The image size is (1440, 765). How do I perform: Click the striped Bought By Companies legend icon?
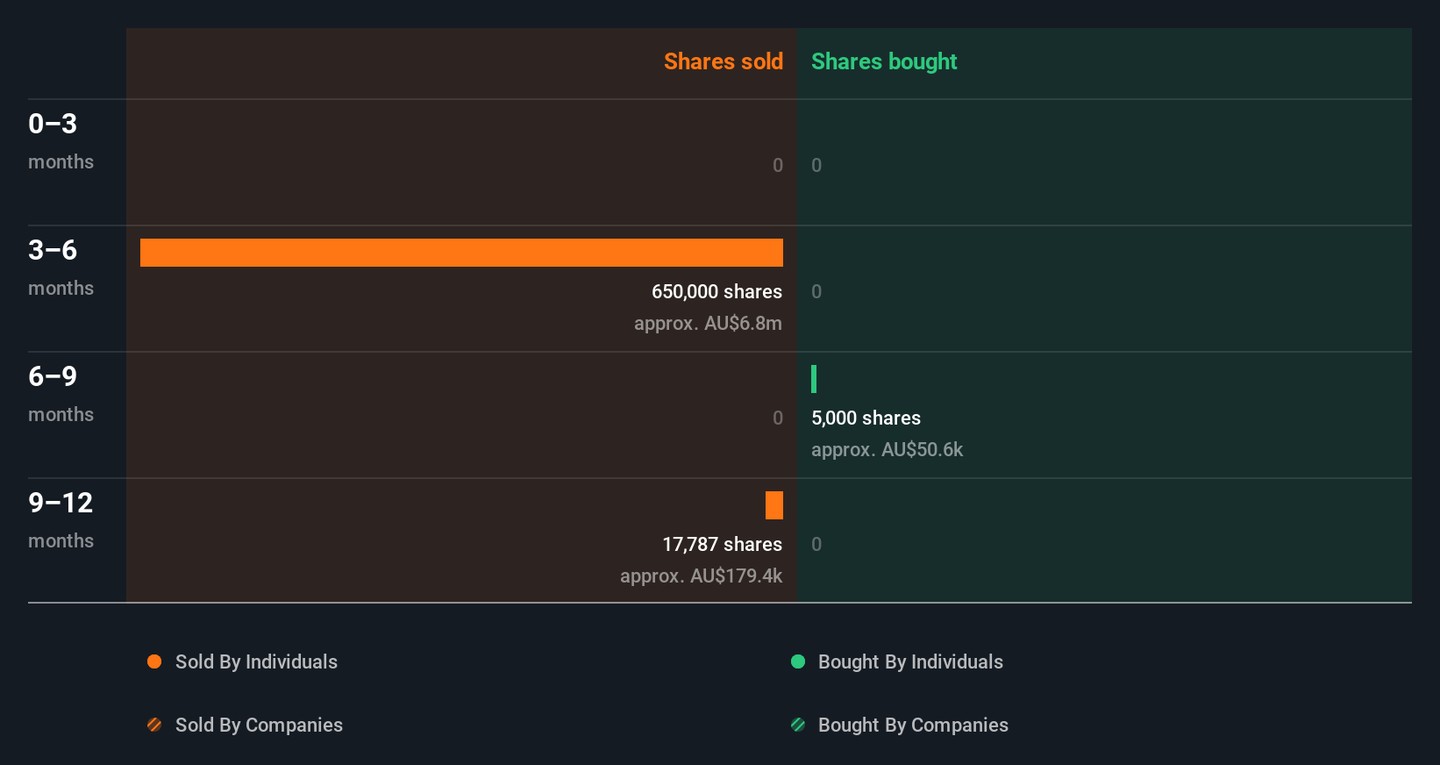pyautogui.click(x=798, y=725)
